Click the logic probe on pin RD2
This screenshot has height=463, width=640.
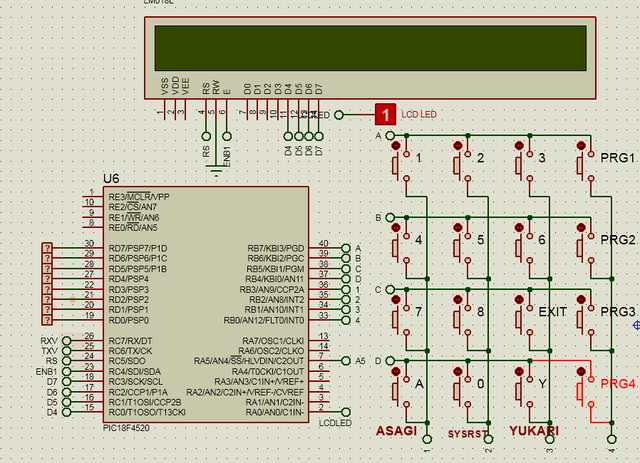[x=47, y=299]
